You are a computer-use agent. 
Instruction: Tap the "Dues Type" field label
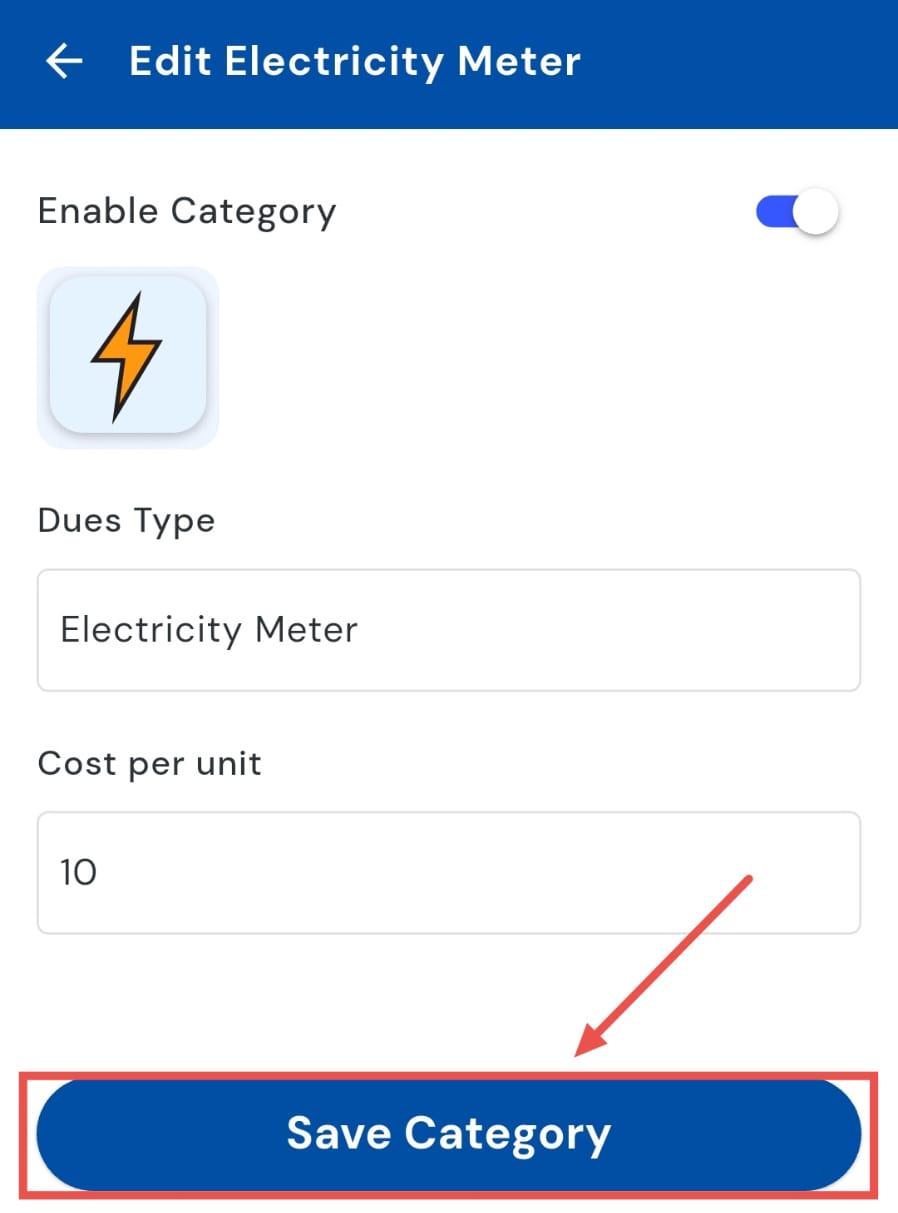[126, 521]
